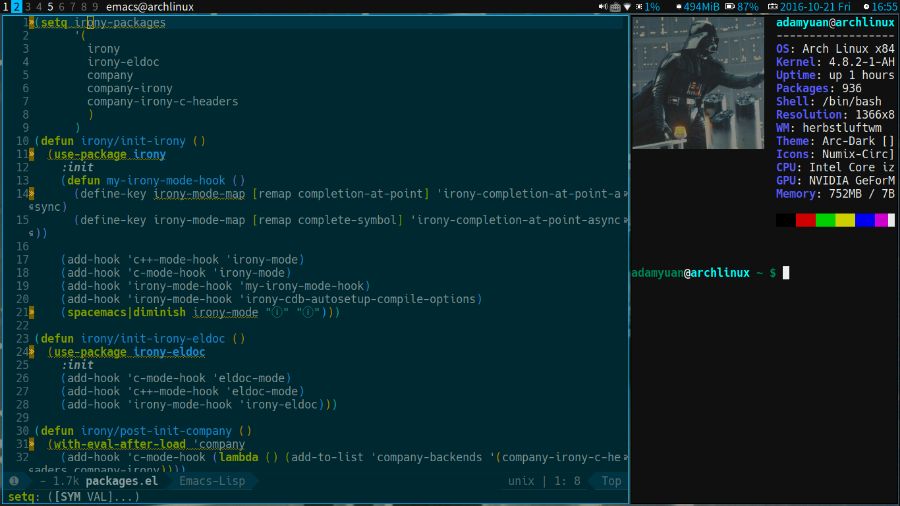Click 'WM: herbstluftwm' line in terminal
The image size is (900, 506).
(x=829, y=128)
